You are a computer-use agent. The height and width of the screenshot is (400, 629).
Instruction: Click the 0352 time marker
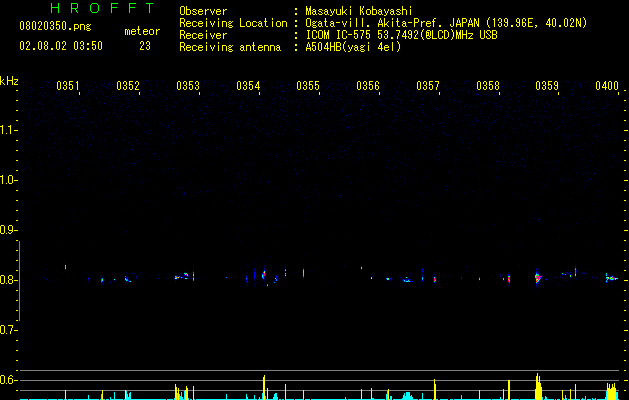click(128, 86)
